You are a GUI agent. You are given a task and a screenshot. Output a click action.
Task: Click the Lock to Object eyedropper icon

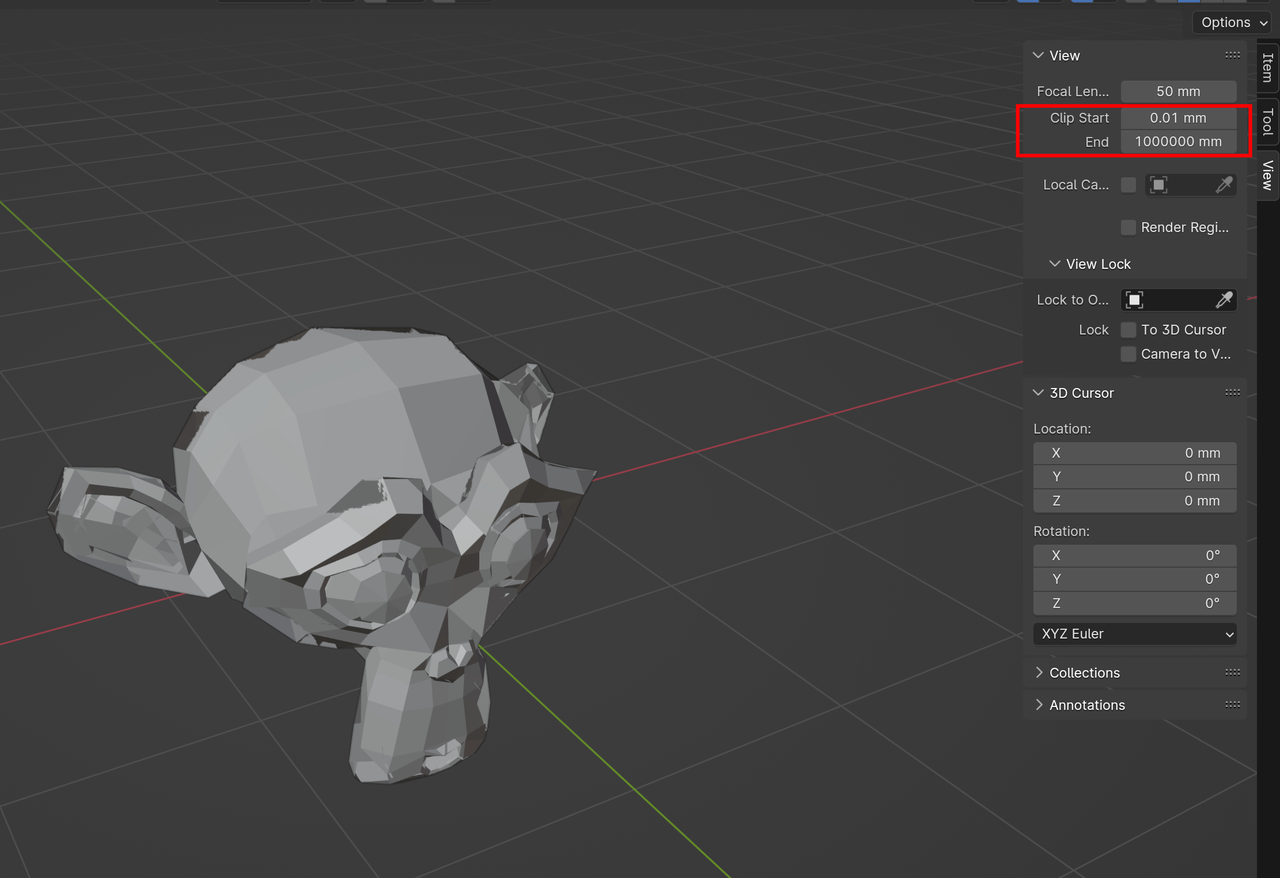(1224, 300)
